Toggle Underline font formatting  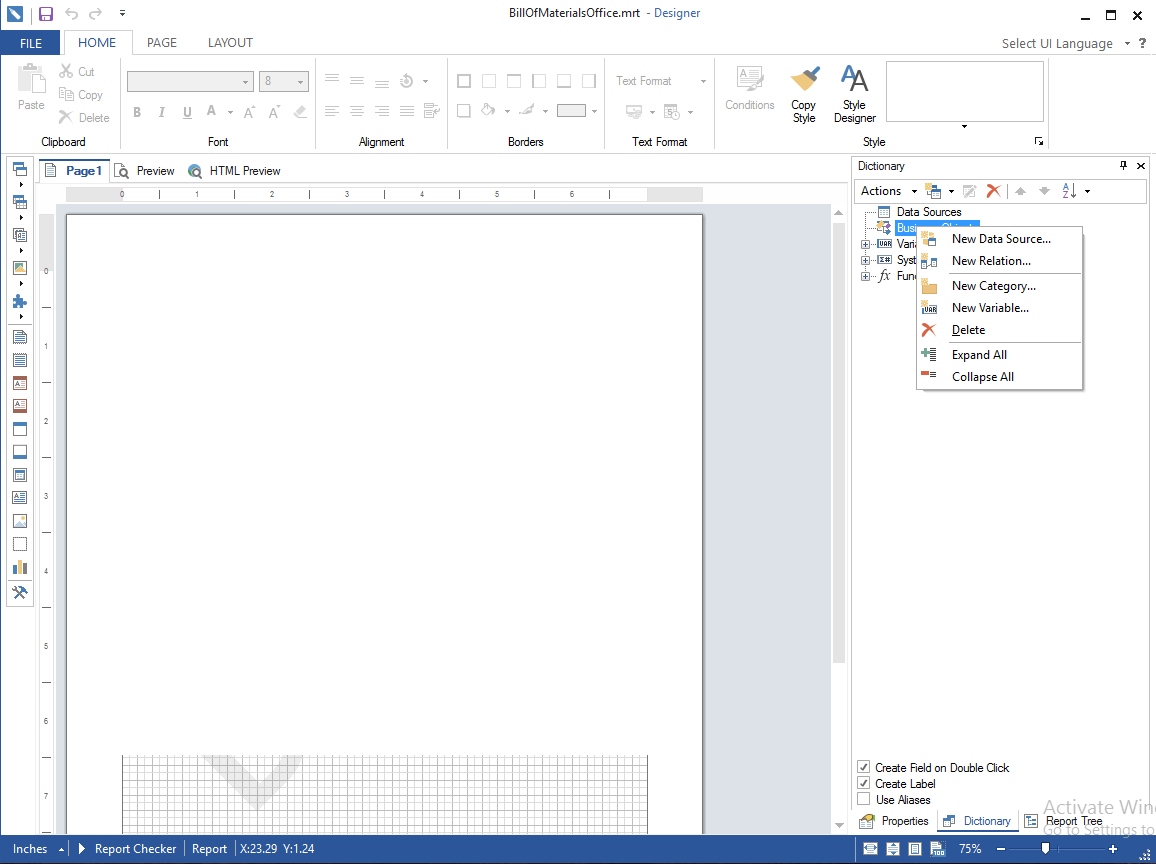click(x=187, y=112)
